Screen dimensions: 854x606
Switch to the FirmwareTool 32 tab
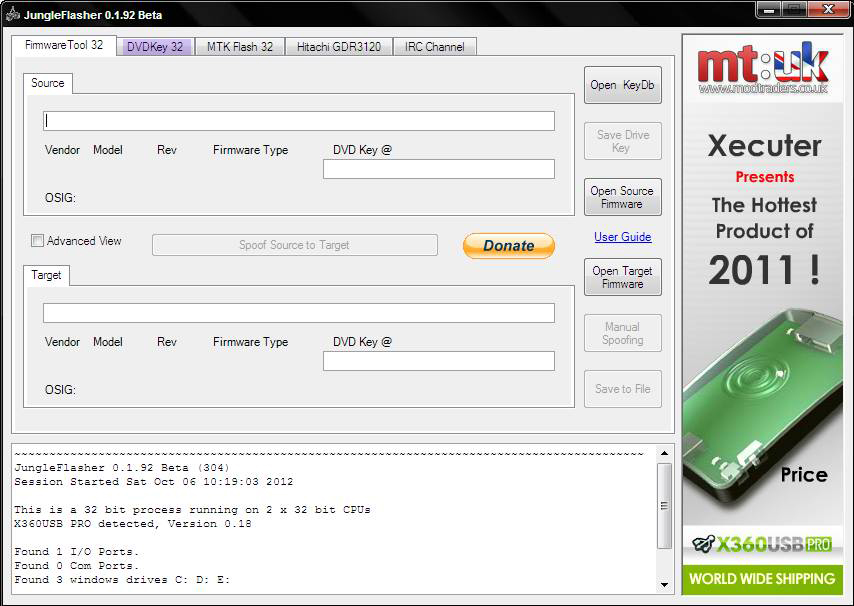[x=64, y=45]
